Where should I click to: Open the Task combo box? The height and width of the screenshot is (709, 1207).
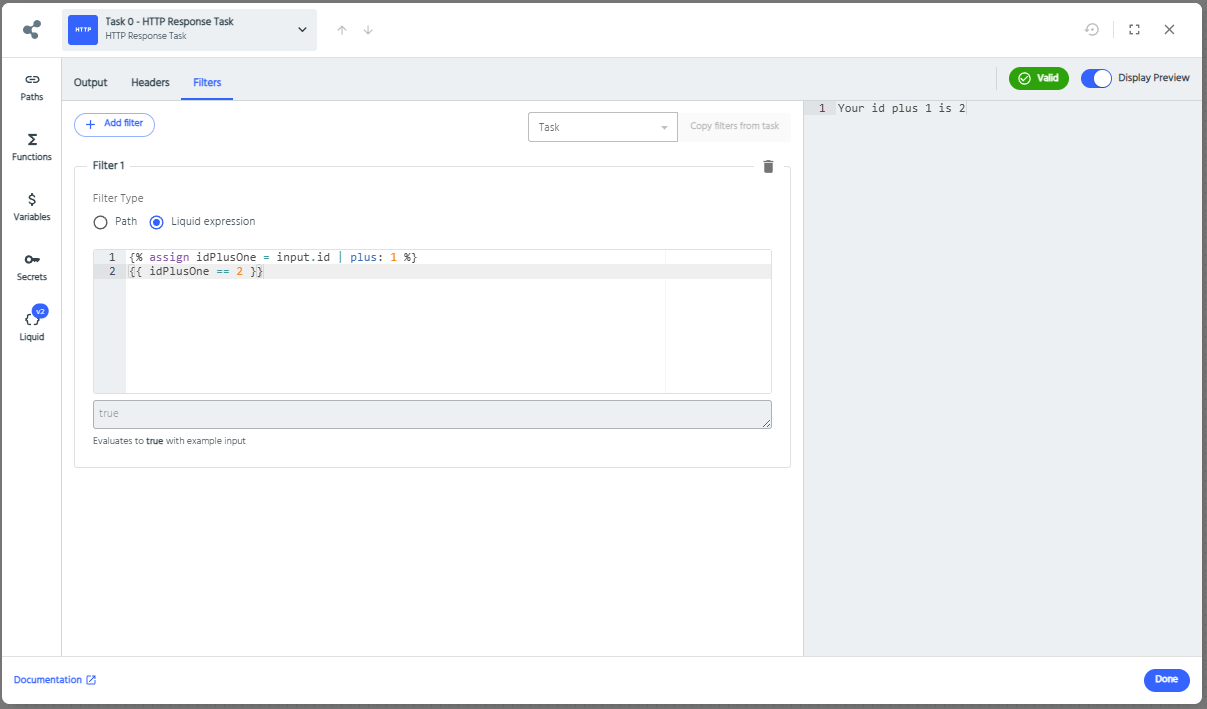(603, 127)
